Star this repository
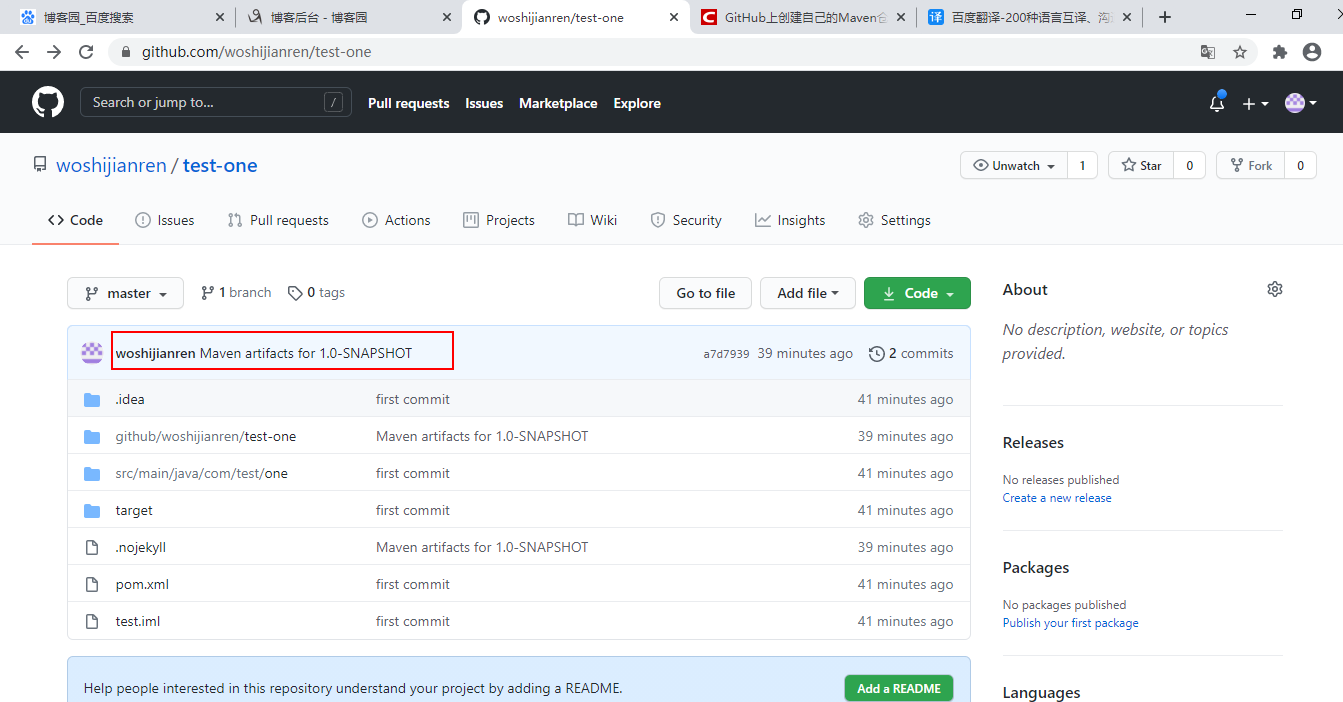The image size is (1343, 702). [1141, 166]
